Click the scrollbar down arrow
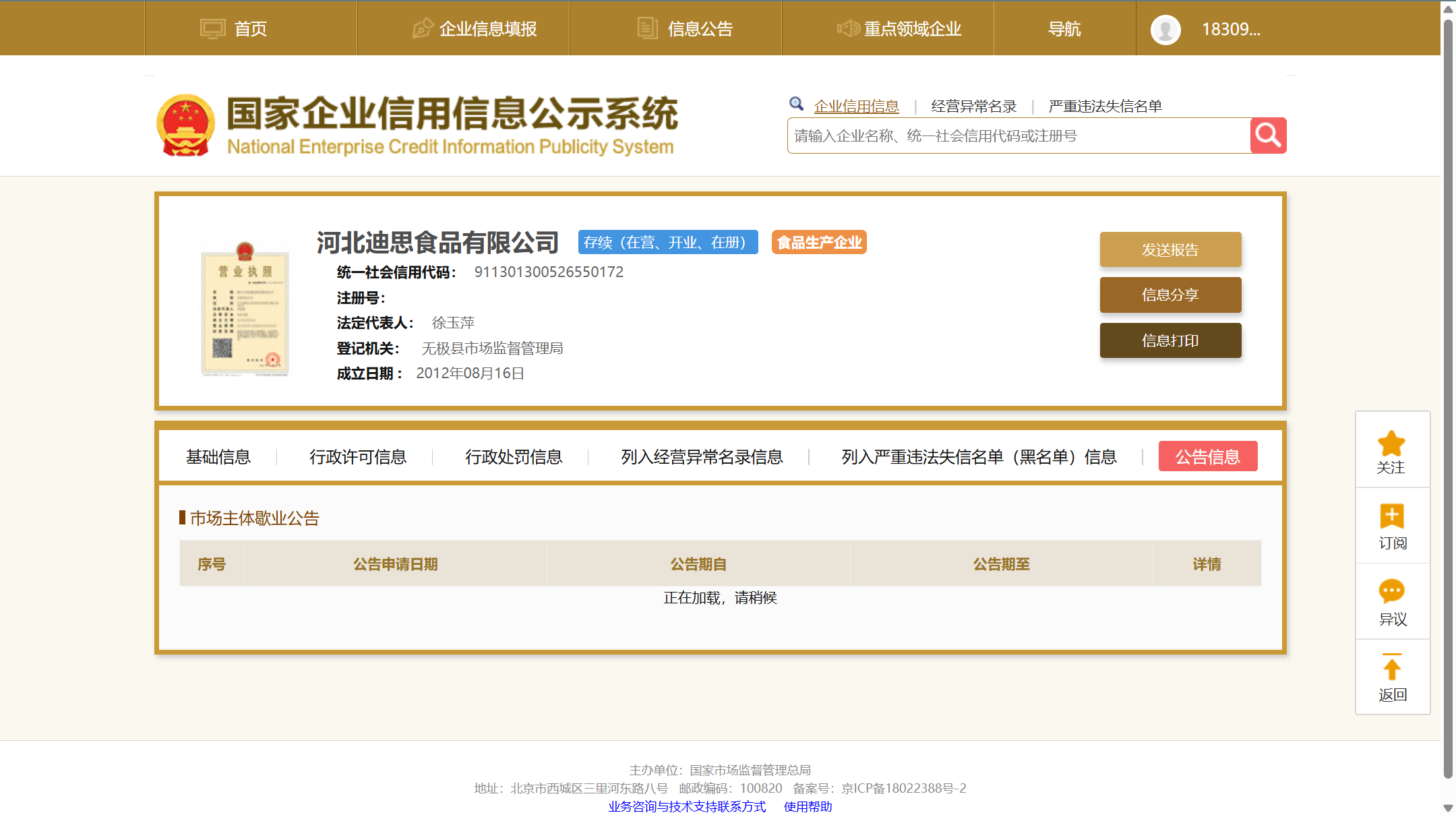Image resolution: width=1456 pixels, height=815 pixels. [x=1448, y=808]
